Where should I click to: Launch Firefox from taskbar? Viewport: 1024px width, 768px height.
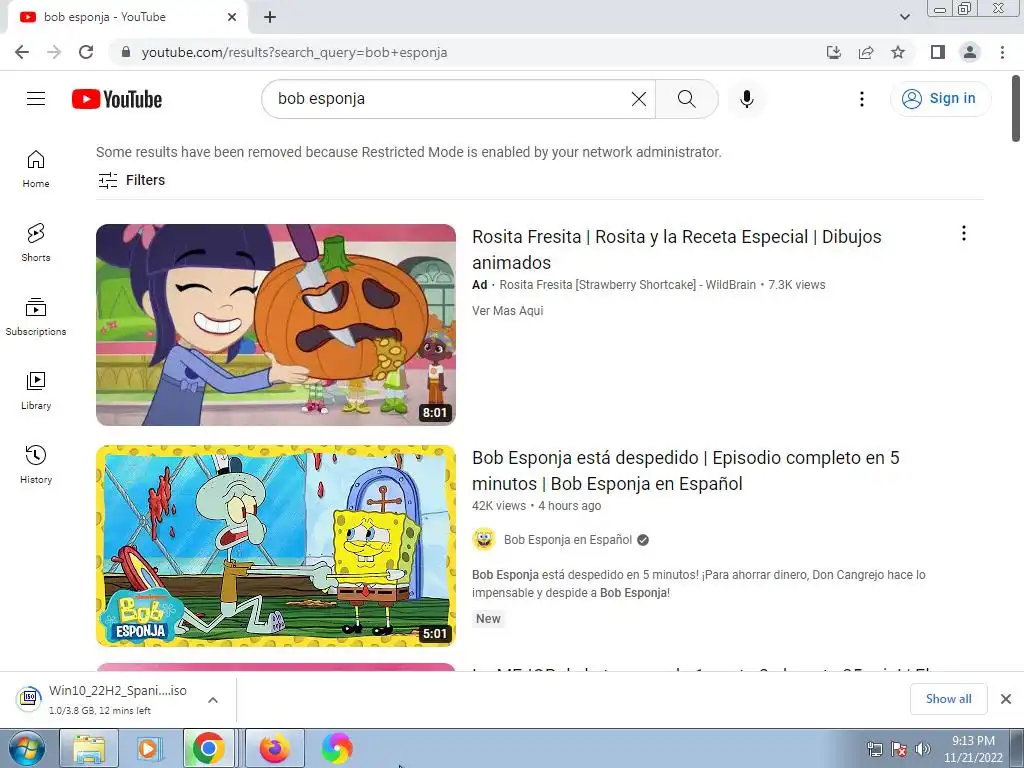274,748
